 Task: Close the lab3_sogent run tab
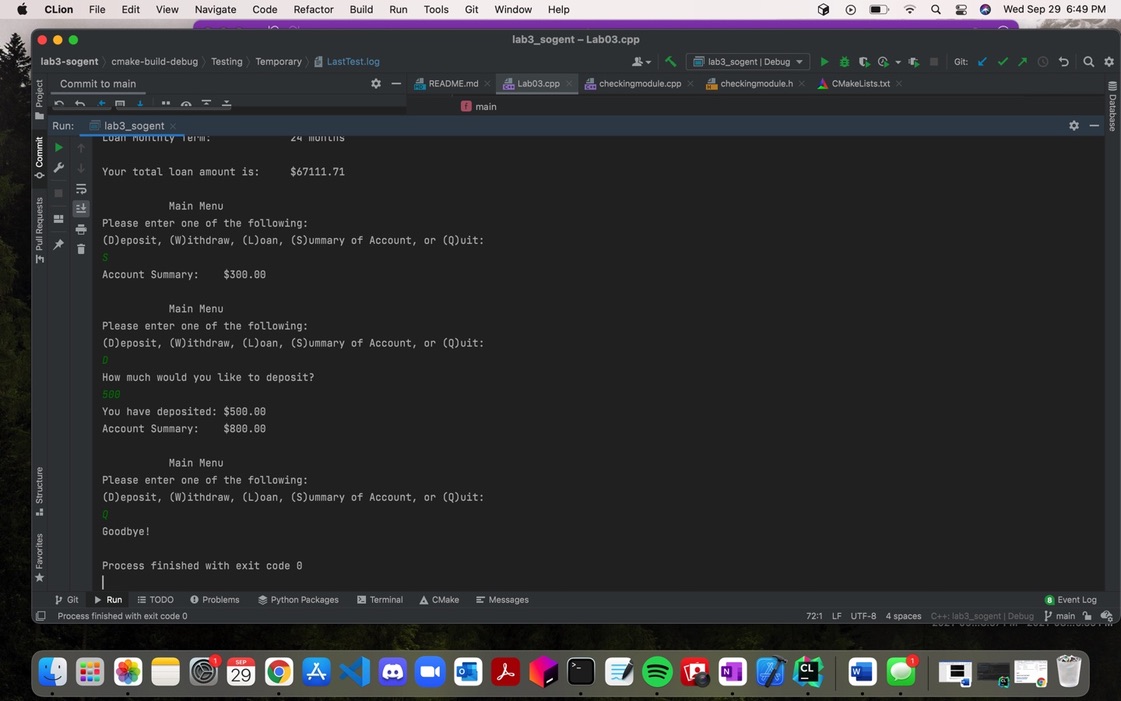[173, 126]
